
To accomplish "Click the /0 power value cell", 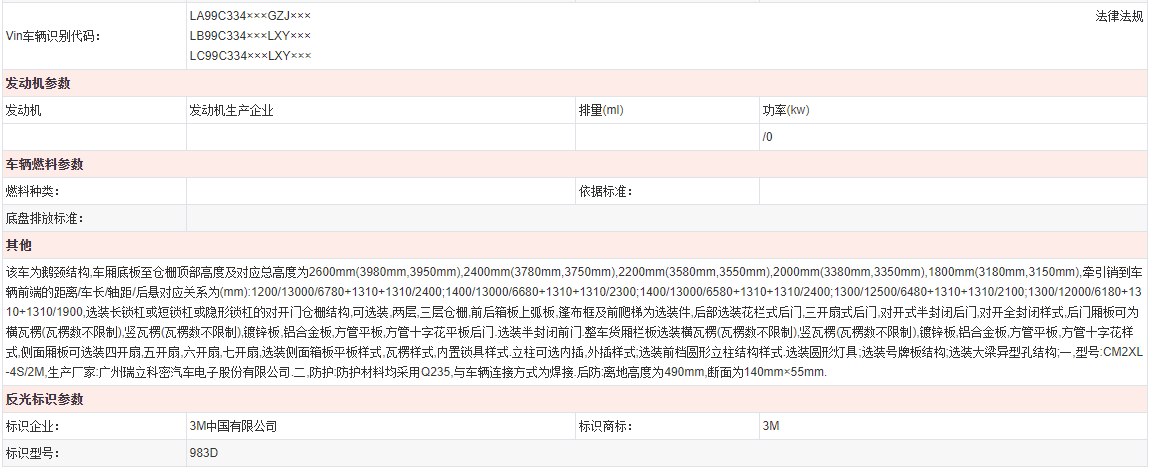I will coord(767,137).
